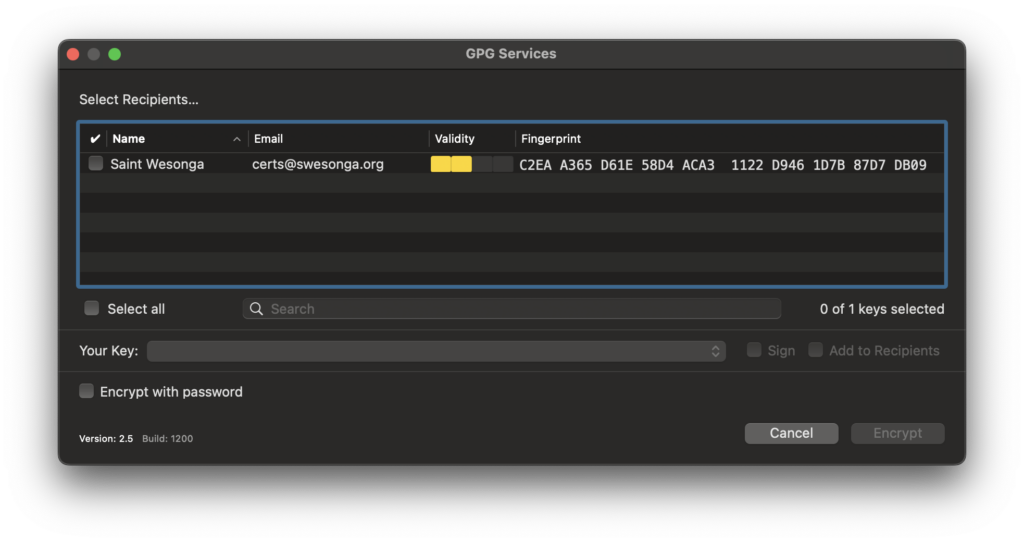Click the Your Key dropdown chevron arrows
The width and height of the screenshot is (1024, 542).
716,351
